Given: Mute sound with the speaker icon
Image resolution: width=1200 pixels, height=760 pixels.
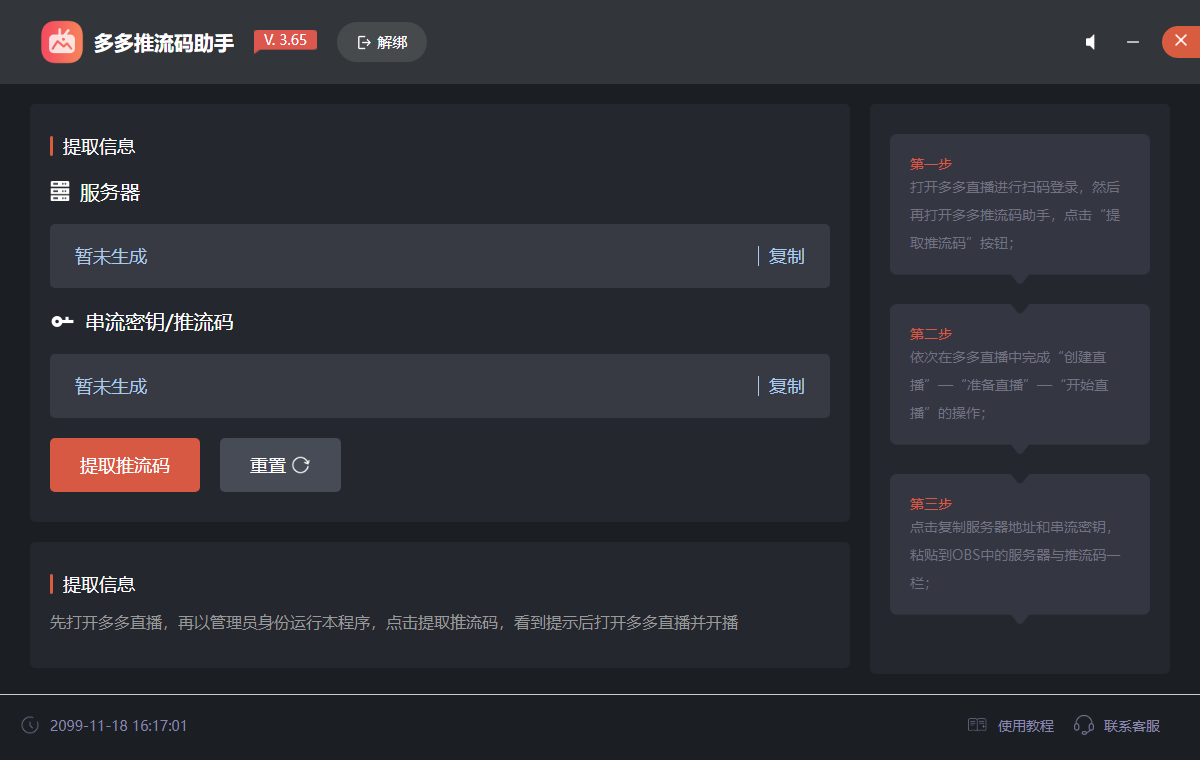Looking at the screenshot, I should [1091, 42].
